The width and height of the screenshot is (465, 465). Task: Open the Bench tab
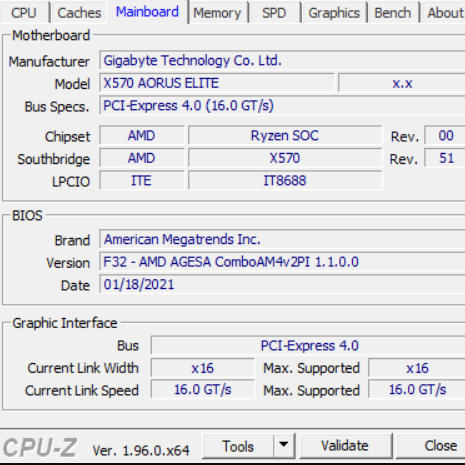click(393, 13)
